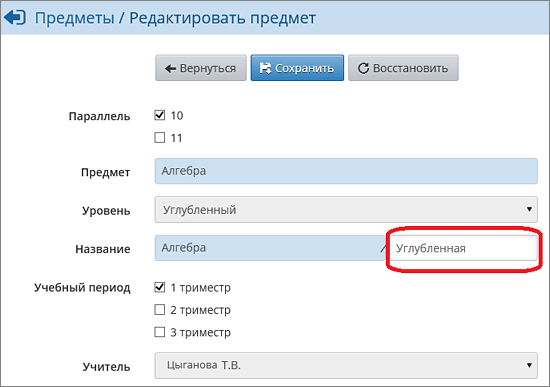This screenshot has height=387, width=550.
Task: Click the Восстановить button
Action: pos(403,68)
